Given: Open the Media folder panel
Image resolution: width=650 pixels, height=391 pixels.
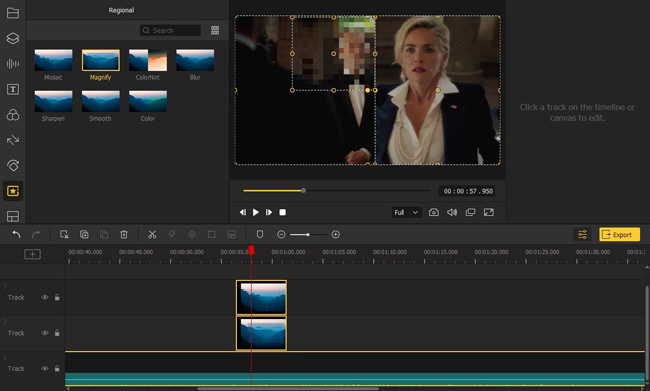Looking at the screenshot, I should pyautogui.click(x=13, y=13).
